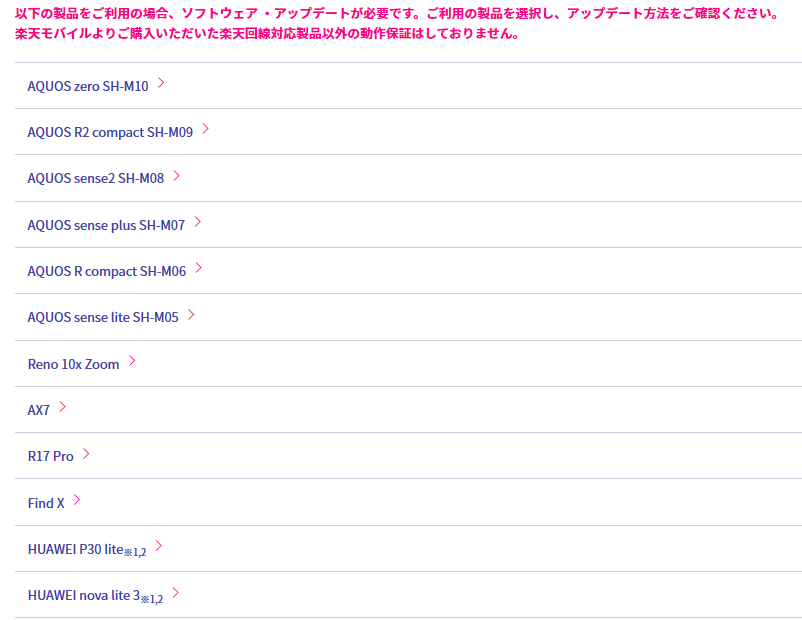Click the chevron beside HUAWEI nova lite 3

pyautogui.click(x=176, y=593)
